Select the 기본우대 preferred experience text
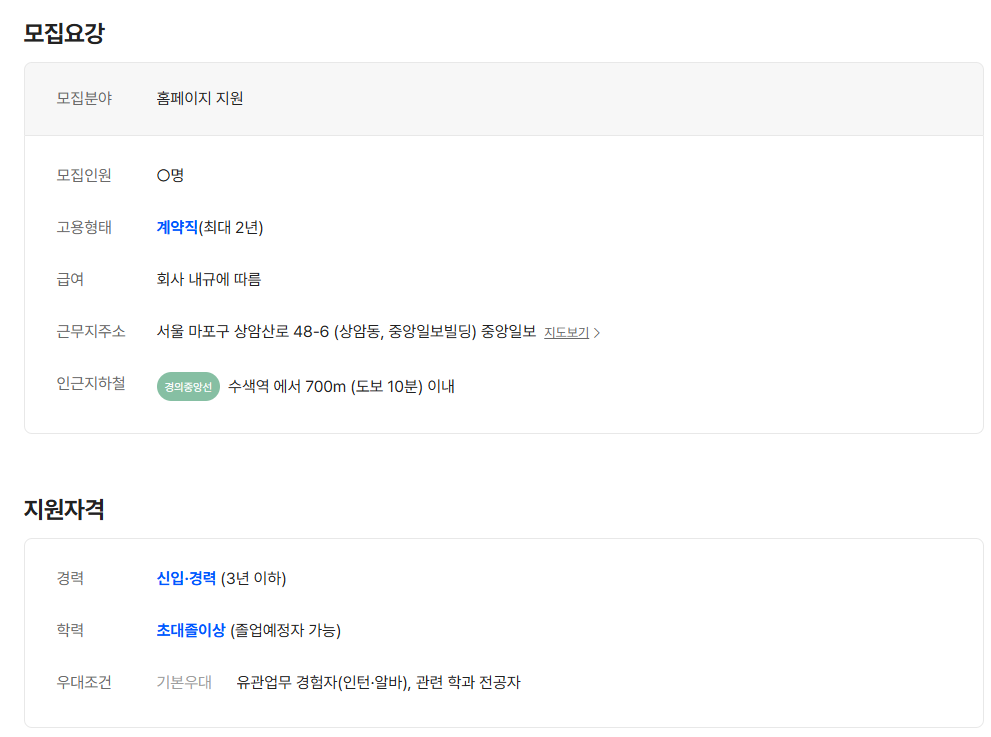Image resolution: width=991 pixels, height=737 pixels. tap(183, 682)
